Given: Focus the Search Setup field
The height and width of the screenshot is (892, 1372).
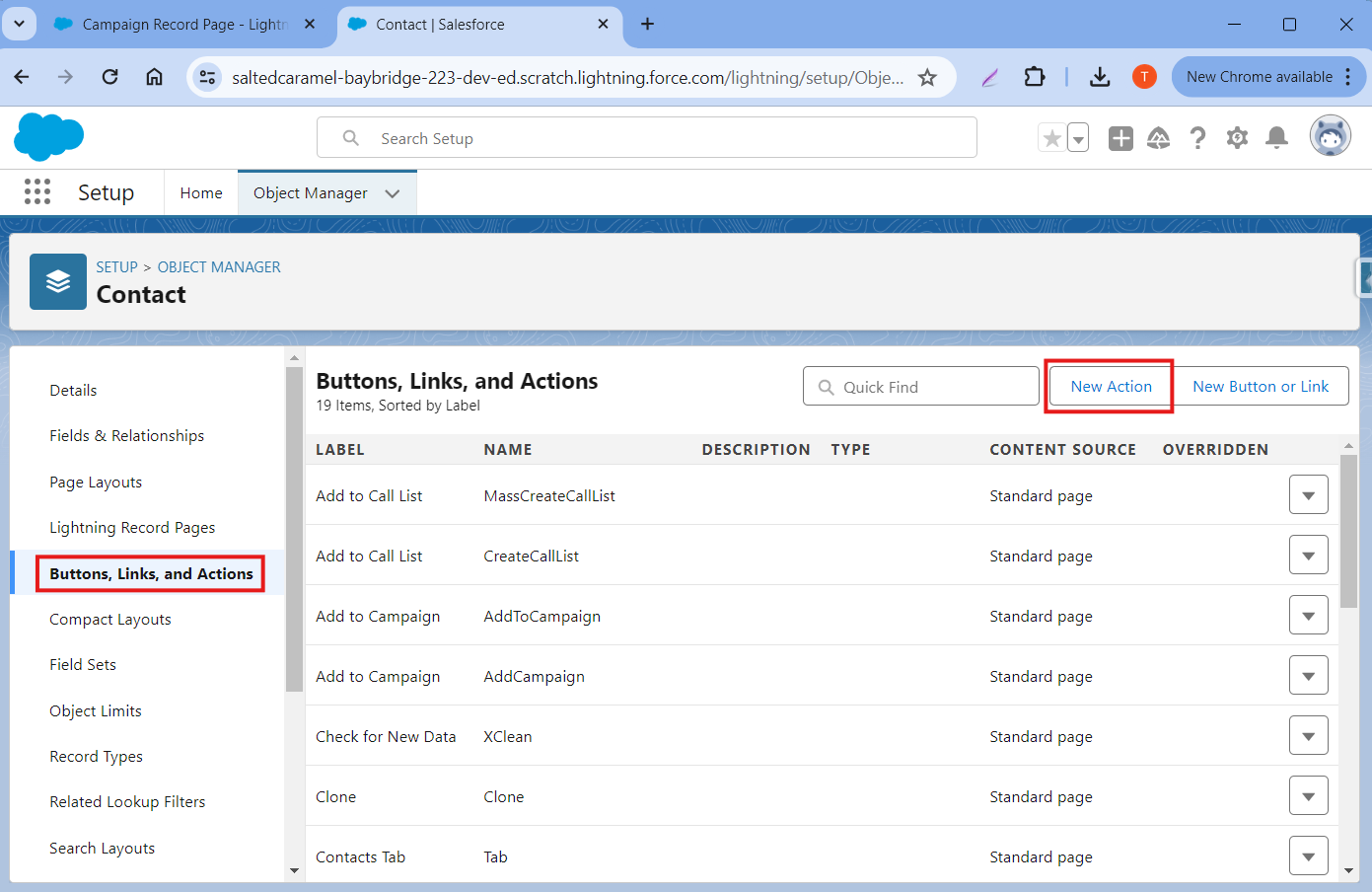Looking at the screenshot, I should point(647,137).
